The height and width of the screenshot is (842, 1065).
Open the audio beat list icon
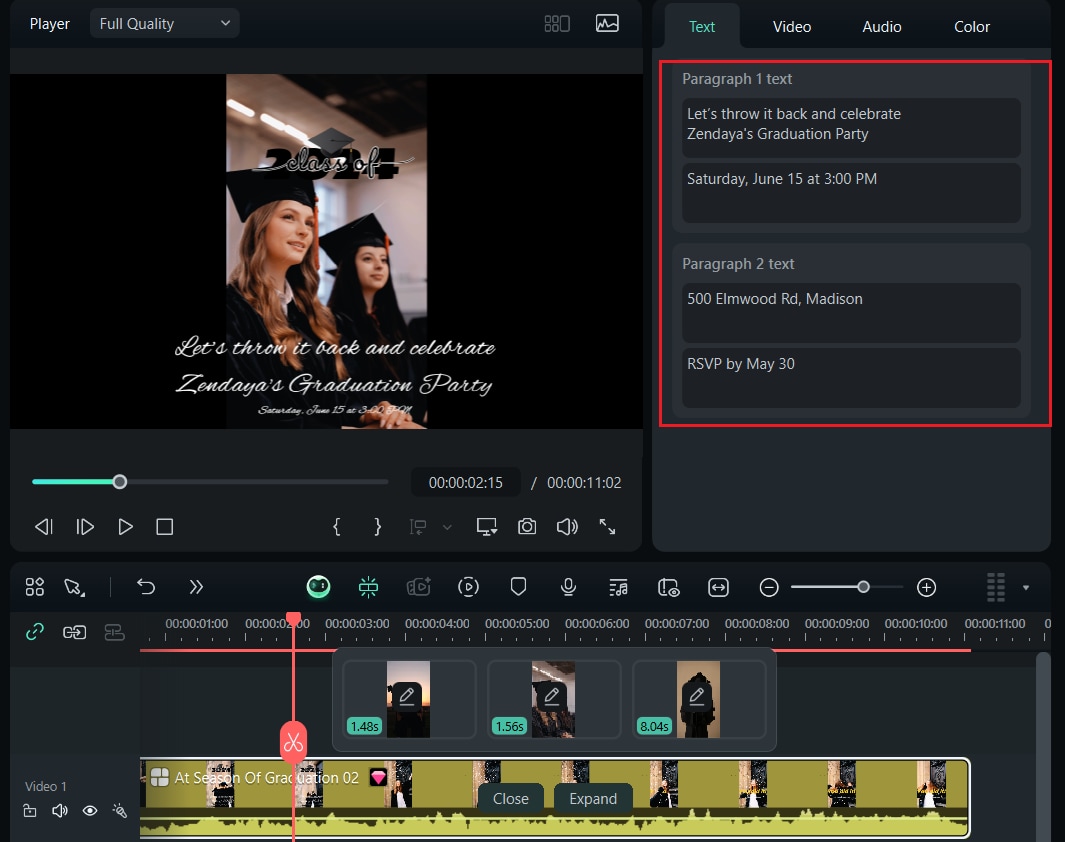pyautogui.click(x=618, y=587)
